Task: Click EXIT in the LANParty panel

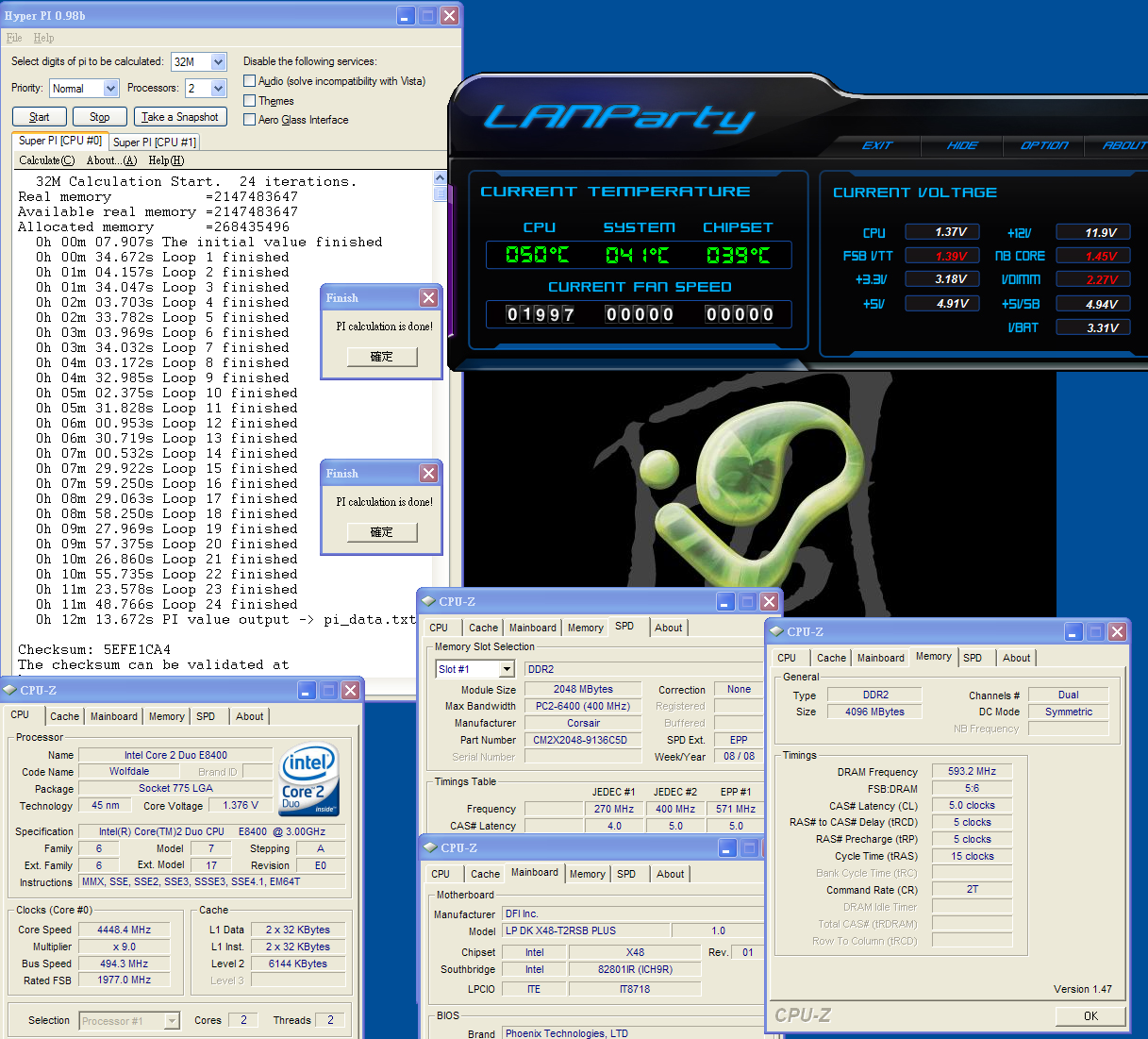Action: [x=876, y=145]
